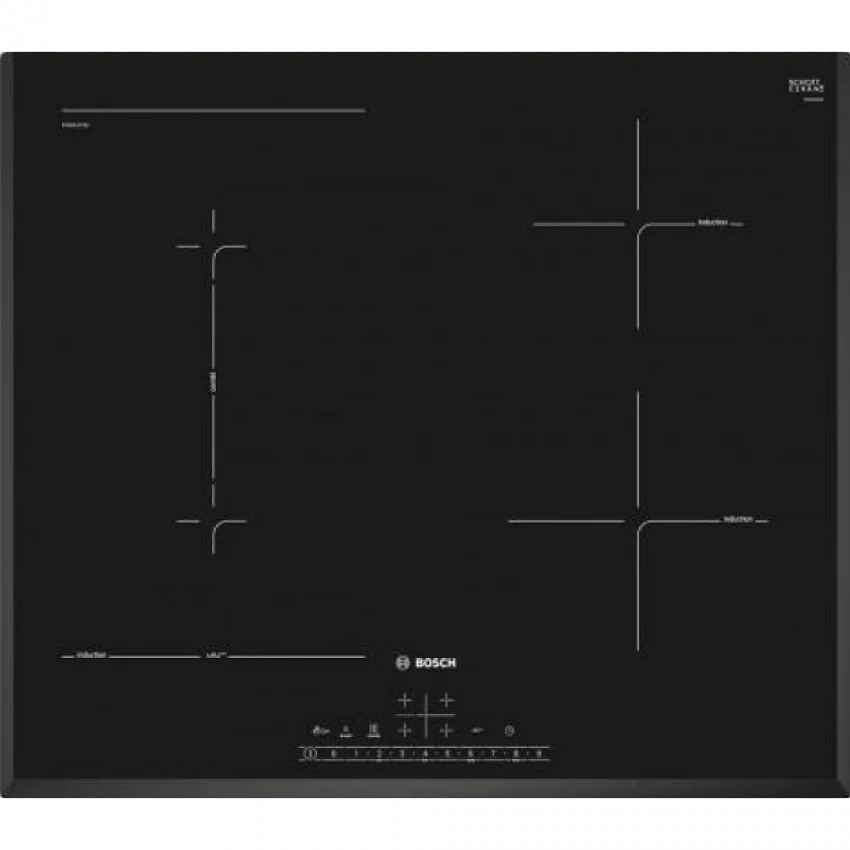This screenshot has height=850, width=850.
Task: Tap the round Bosch emblem beside the brand name
Action: [403, 663]
